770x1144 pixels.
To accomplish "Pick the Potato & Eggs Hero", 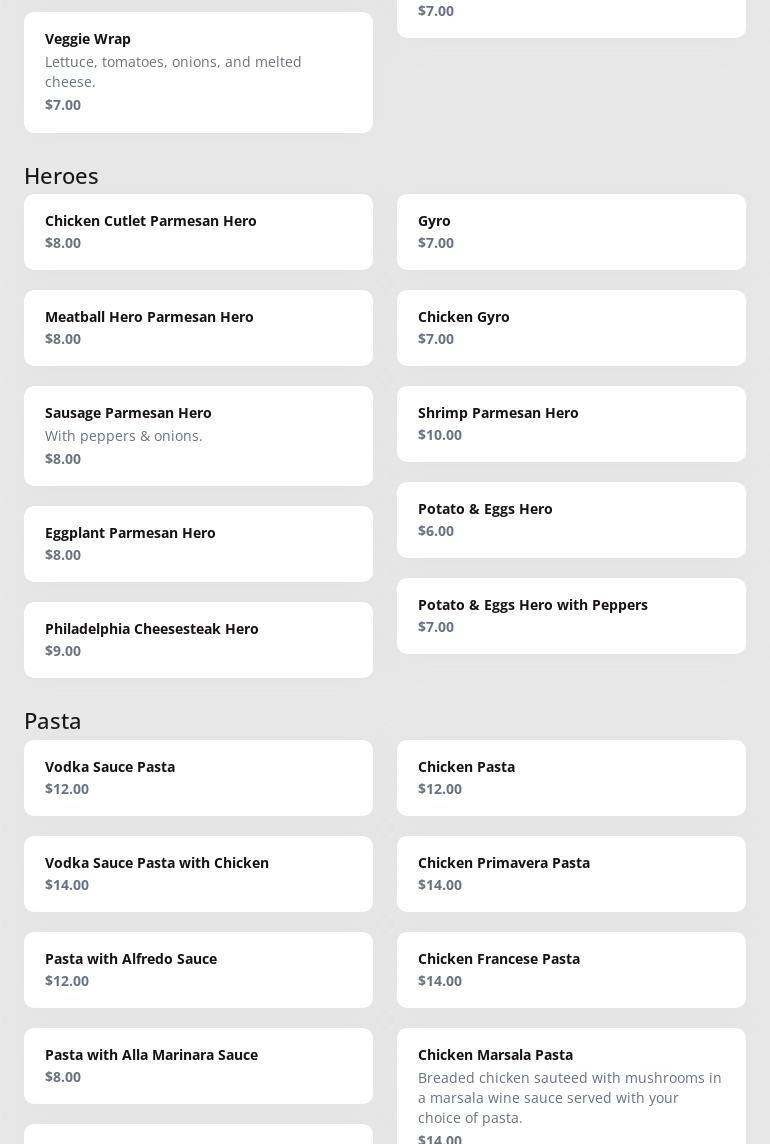I will coord(571,520).
